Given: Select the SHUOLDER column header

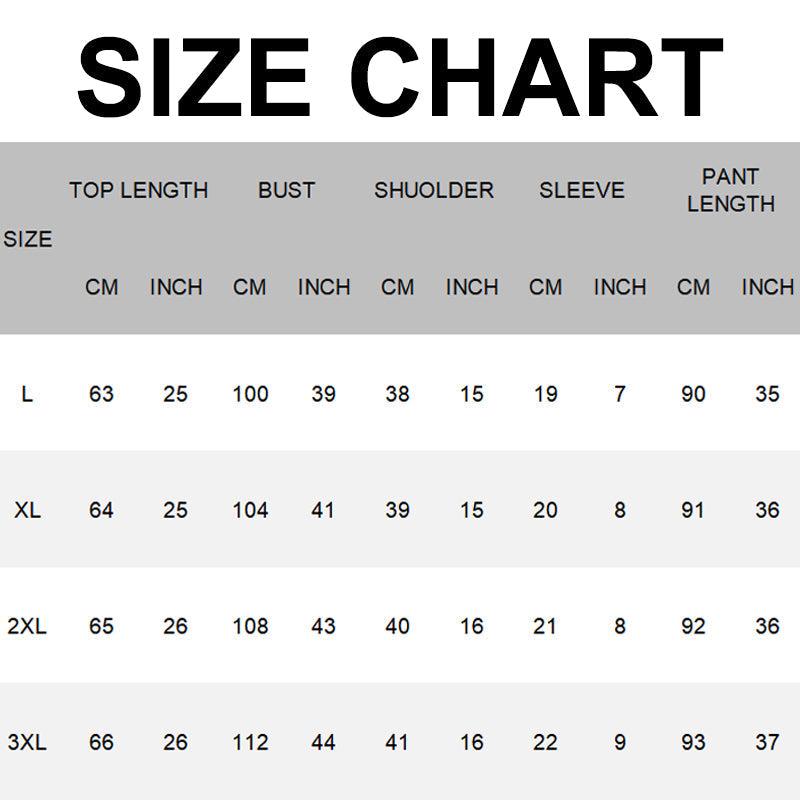Looking at the screenshot, I should click(434, 190).
